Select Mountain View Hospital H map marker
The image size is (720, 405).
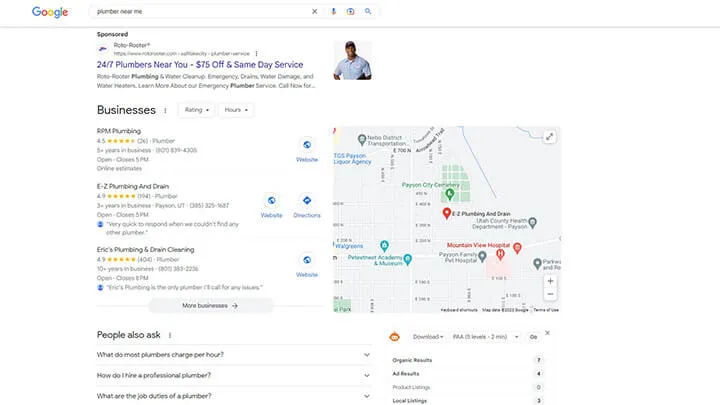[x=500, y=253]
